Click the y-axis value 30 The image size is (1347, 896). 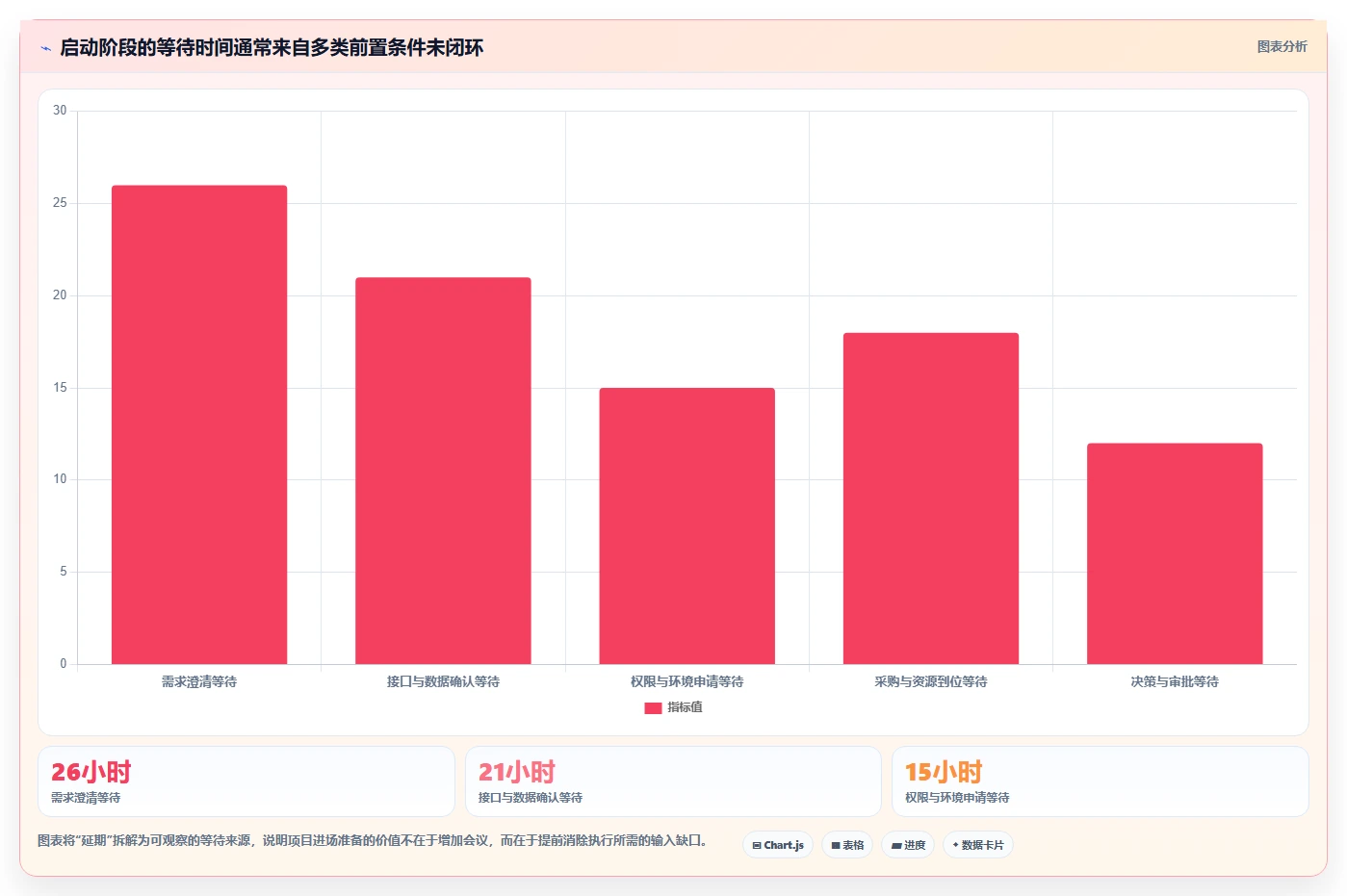pyautogui.click(x=60, y=111)
